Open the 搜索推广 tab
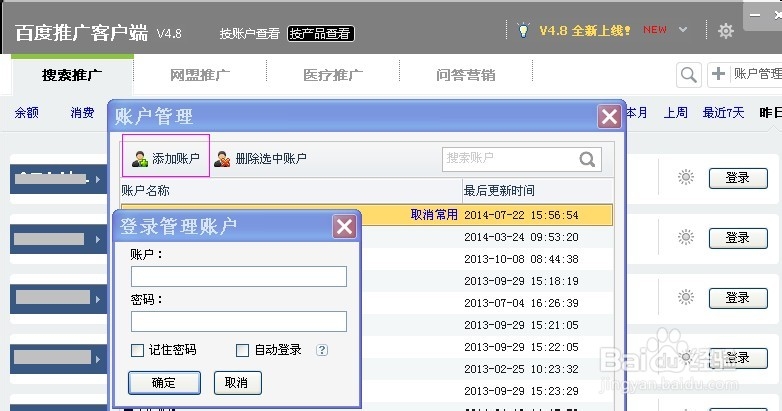The height and width of the screenshot is (411, 782). tap(72, 75)
